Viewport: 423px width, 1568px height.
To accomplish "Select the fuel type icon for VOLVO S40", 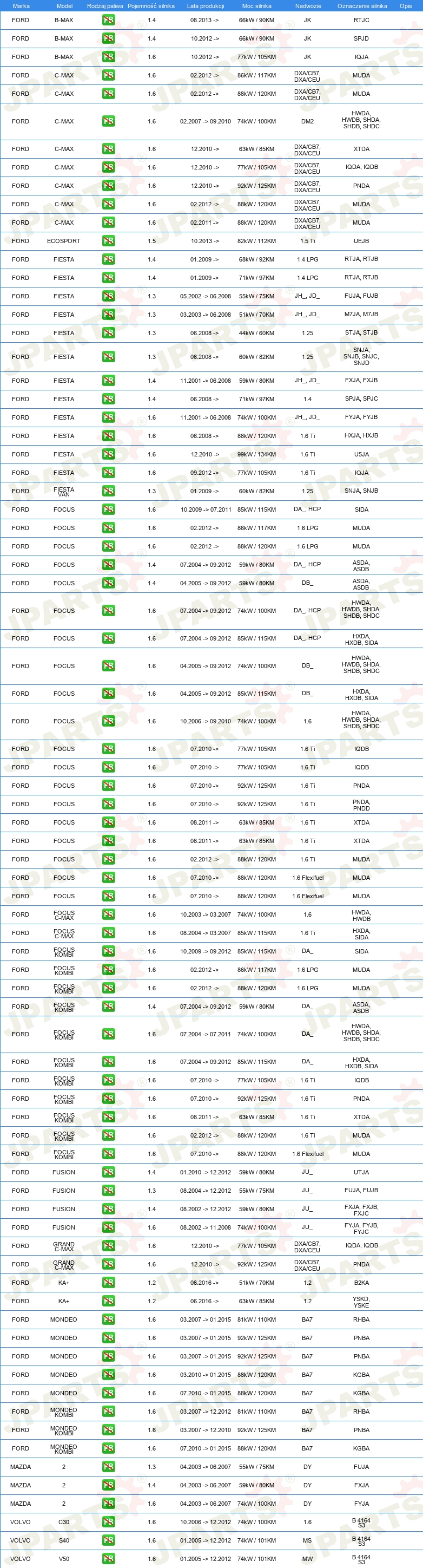I will coord(108,1540).
